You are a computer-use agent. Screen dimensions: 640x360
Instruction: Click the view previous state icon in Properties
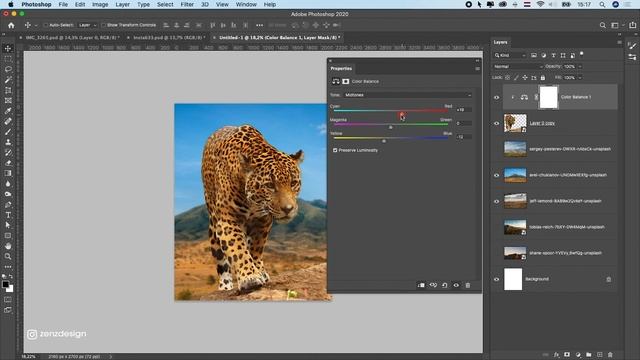(x=433, y=285)
